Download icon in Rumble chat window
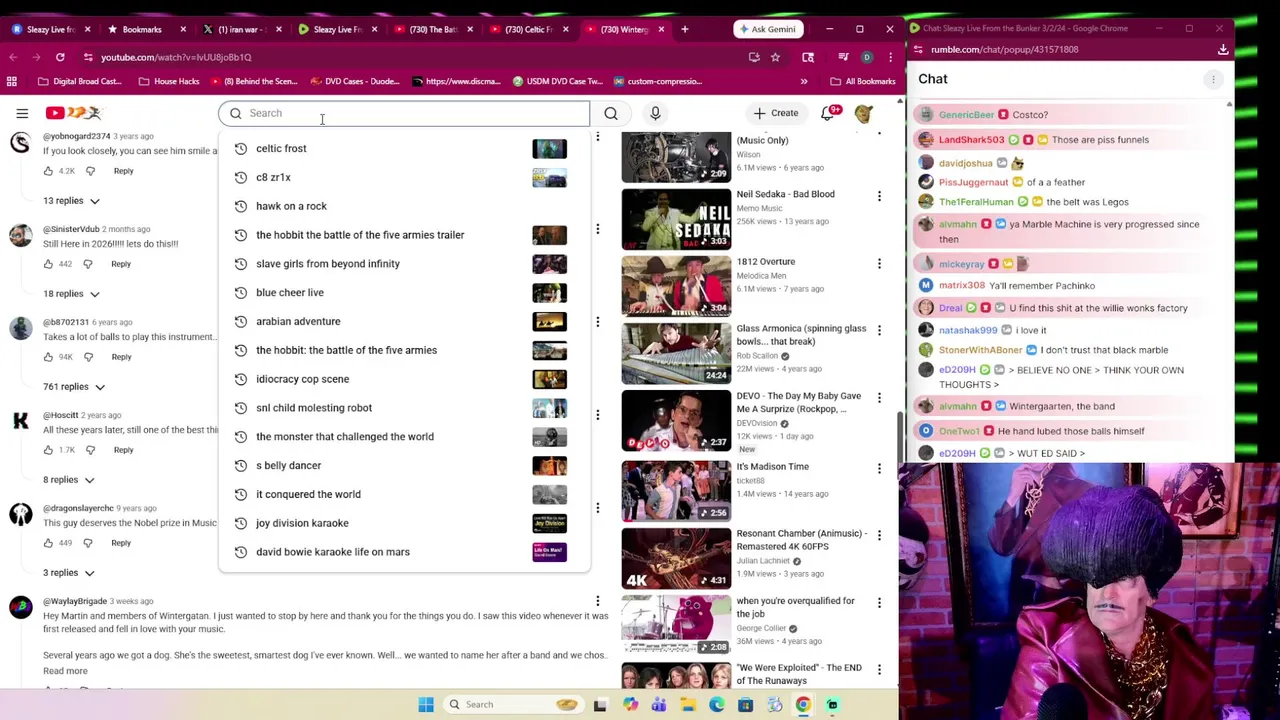 coord(1222,49)
